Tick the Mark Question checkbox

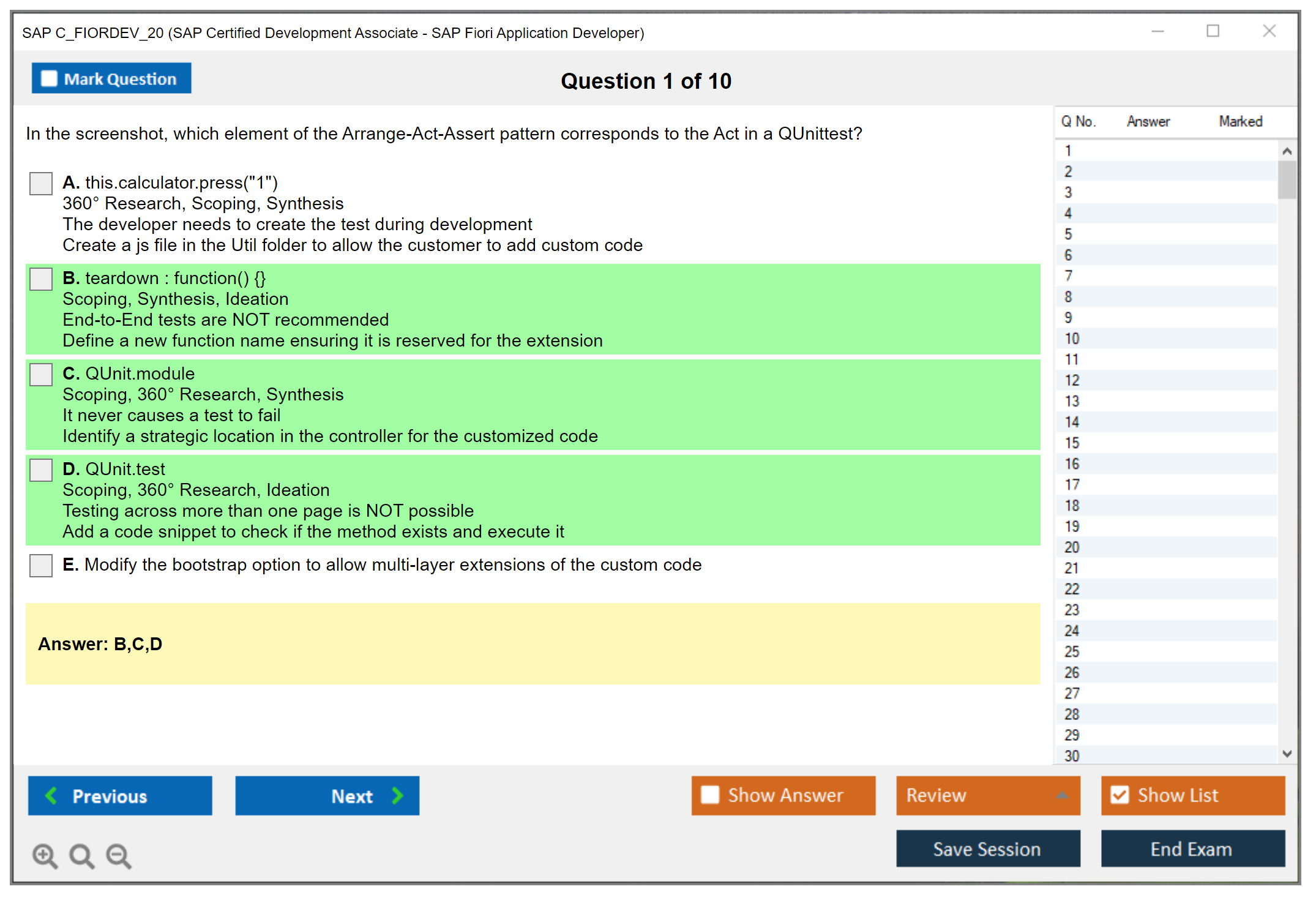(49, 79)
